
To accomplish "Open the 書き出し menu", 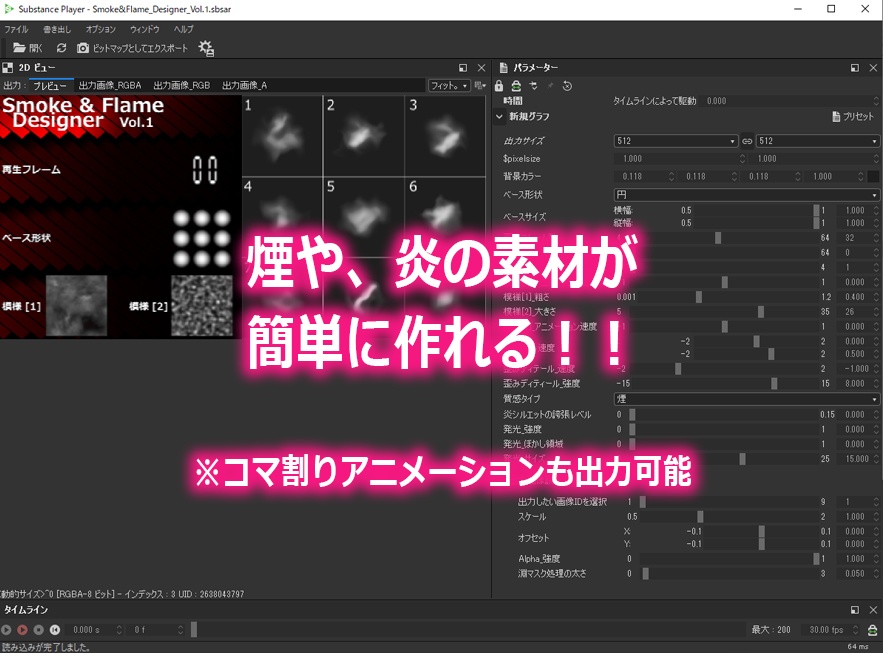I will 57,29.
